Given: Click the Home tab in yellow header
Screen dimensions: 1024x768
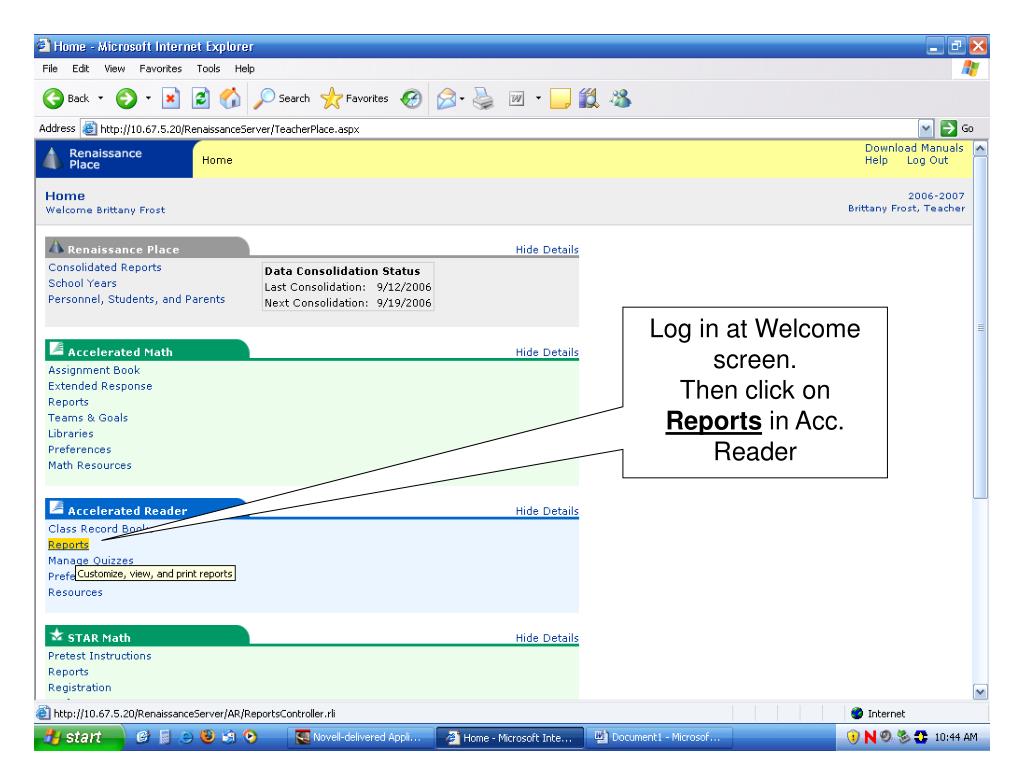Looking at the screenshot, I should tap(217, 160).
